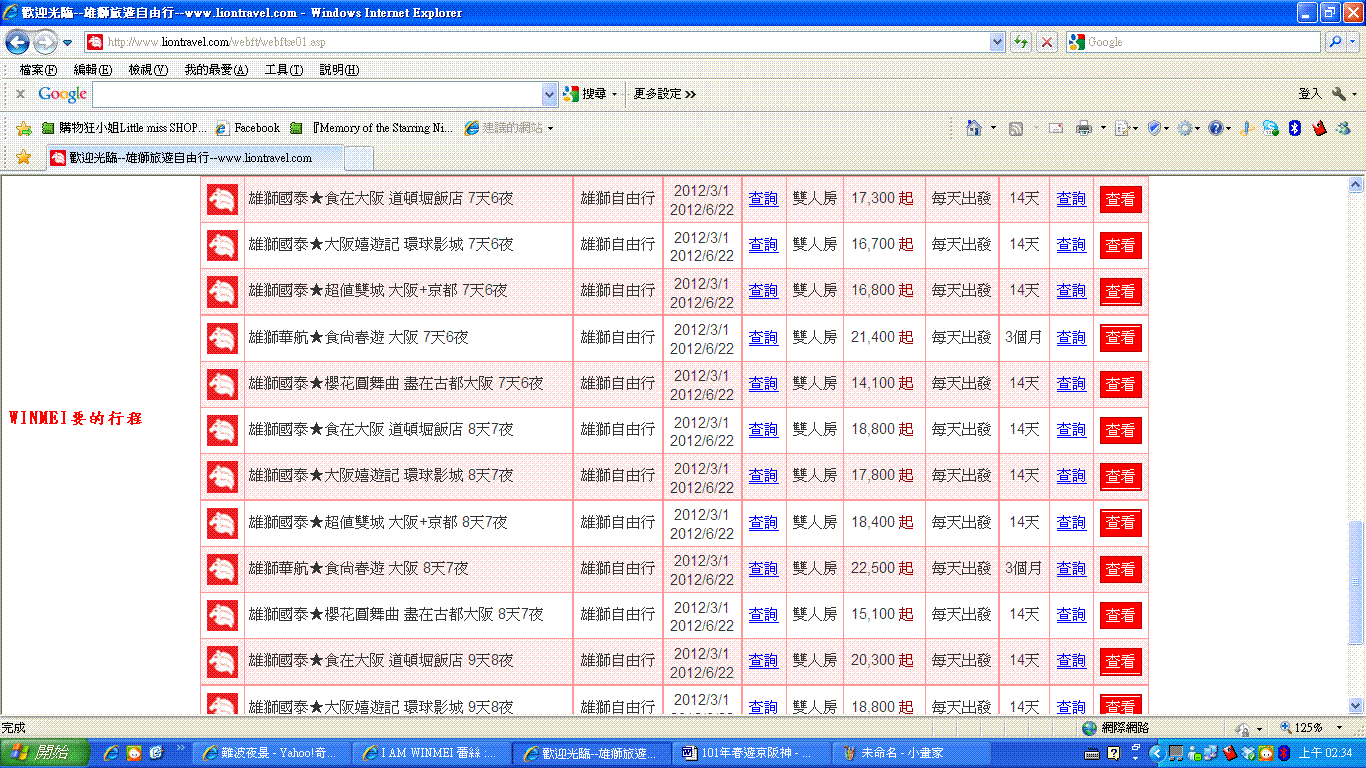The width and height of the screenshot is (1366, 768).
Task: Open the 檢視(V) menu
Action: tap(148, 70)
